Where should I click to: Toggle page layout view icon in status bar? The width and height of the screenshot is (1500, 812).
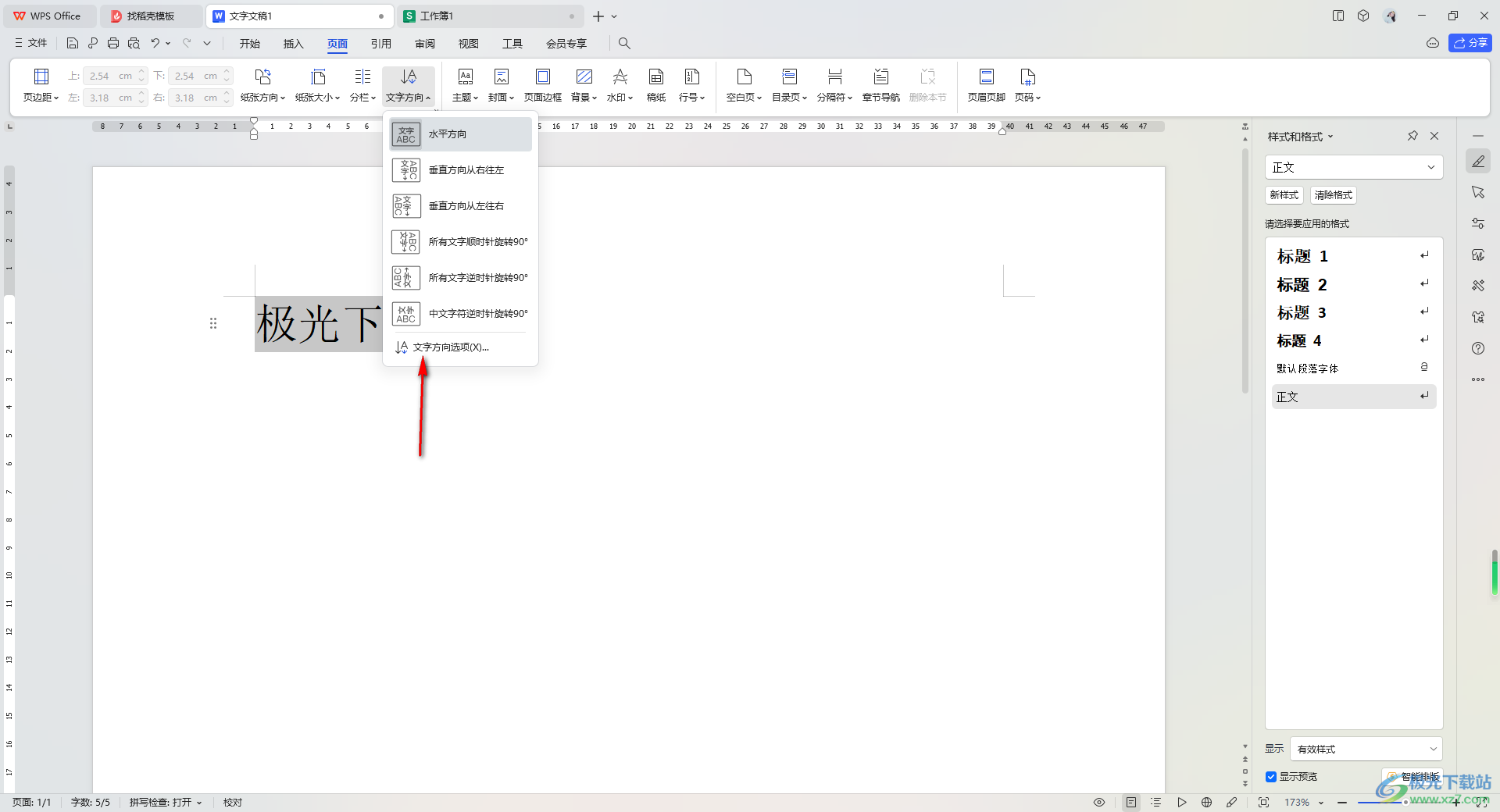tap(1131, 802)
